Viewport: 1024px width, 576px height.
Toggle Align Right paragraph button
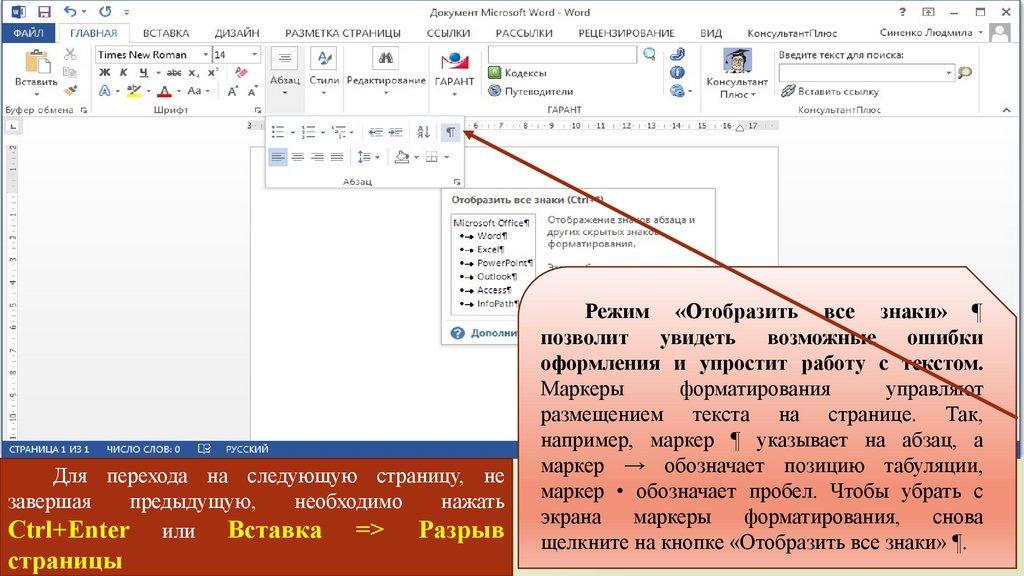click(x=317, y=157)
